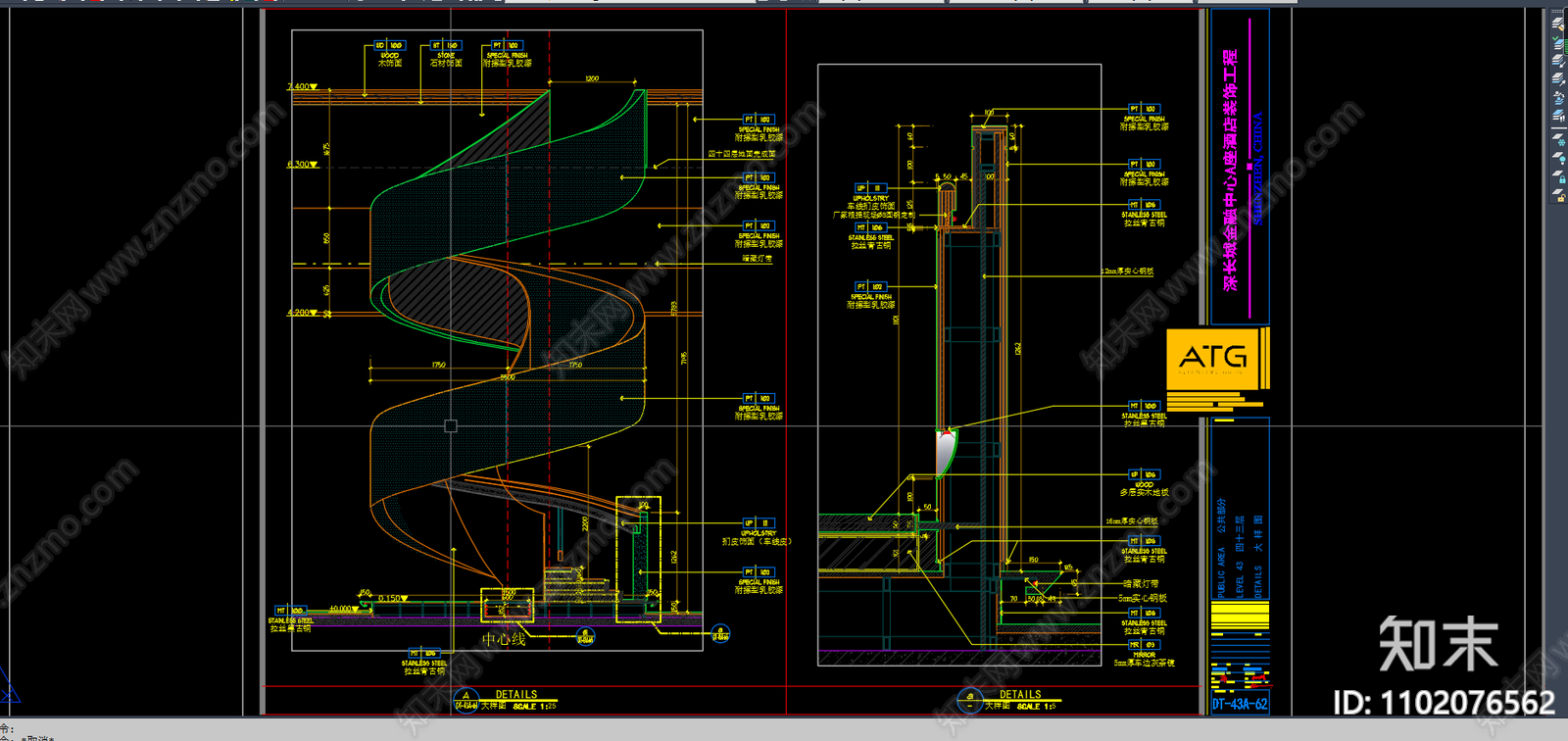Grab the layer toolbar's top grip handle
The image size is (1568, 741).
coord(1558,12)
